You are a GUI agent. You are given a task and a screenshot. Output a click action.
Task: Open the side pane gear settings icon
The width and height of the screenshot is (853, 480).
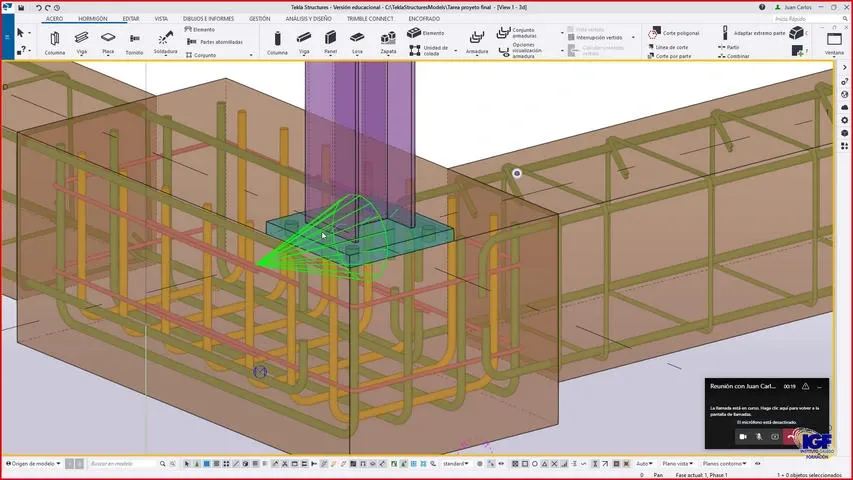click(844, 120)
